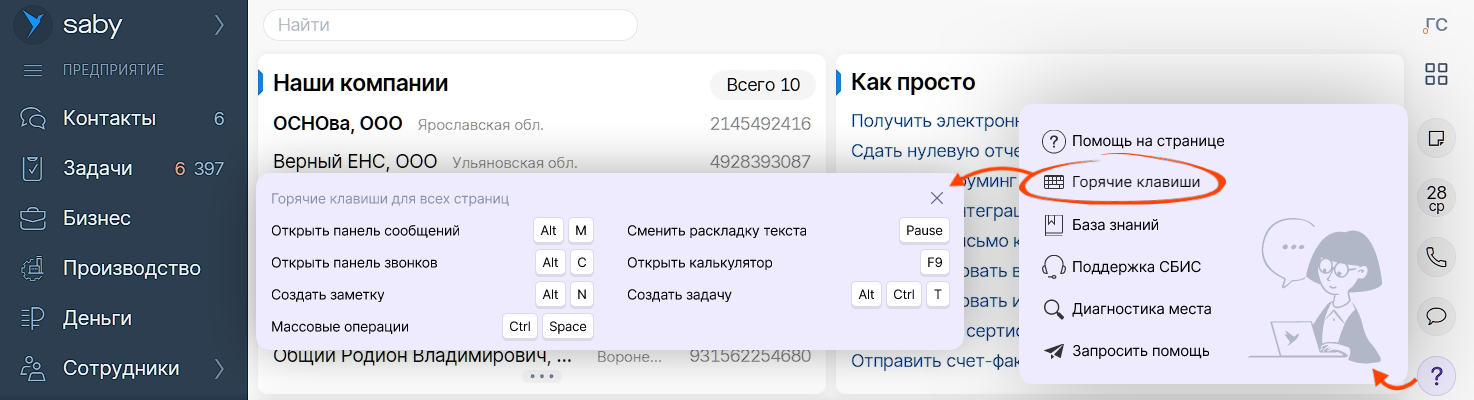Open База знаний from help menu
This screenshot has height=400, width=1474.
[x=1114, y=225]
